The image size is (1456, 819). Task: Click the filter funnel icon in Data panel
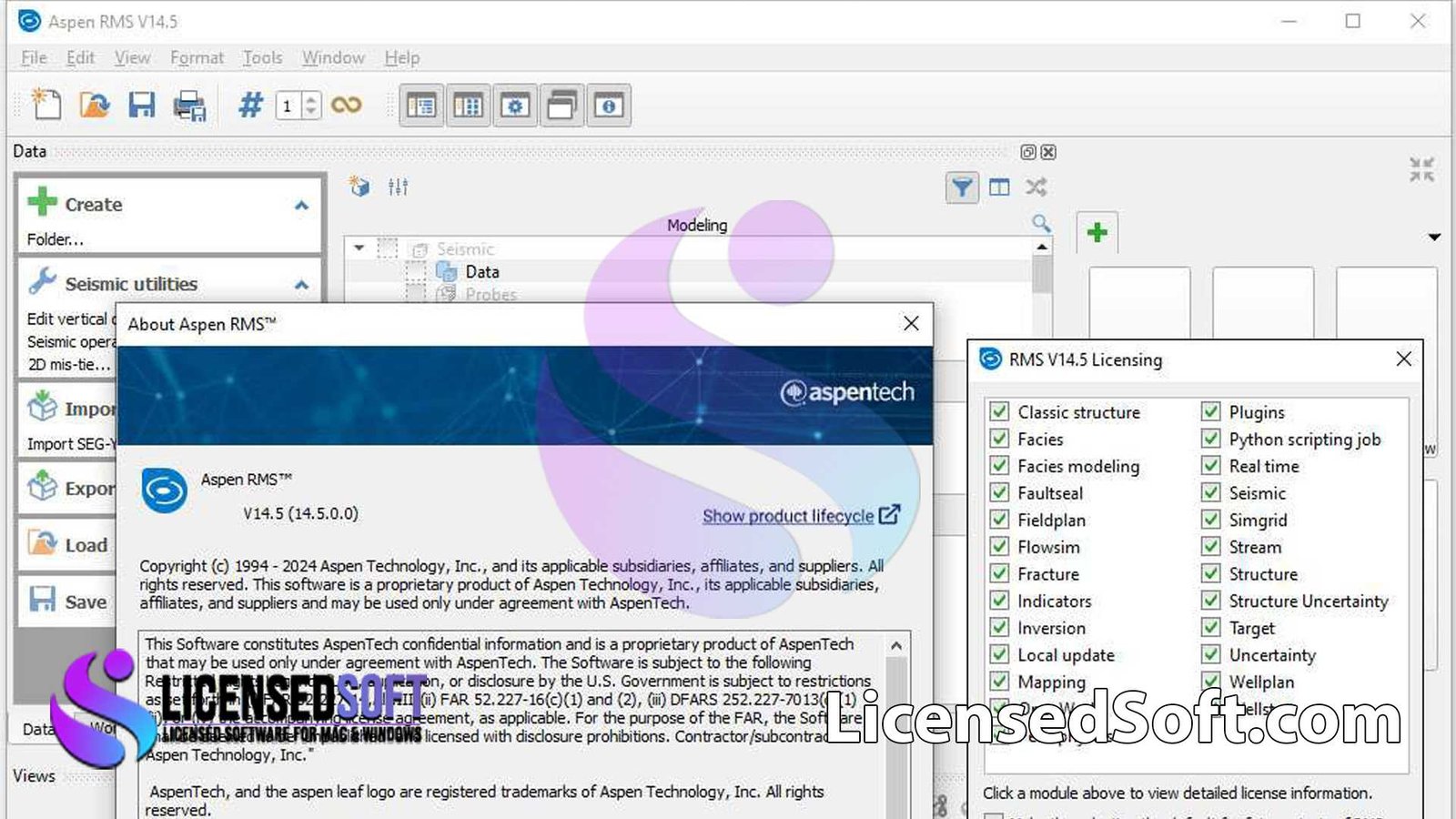962,187
